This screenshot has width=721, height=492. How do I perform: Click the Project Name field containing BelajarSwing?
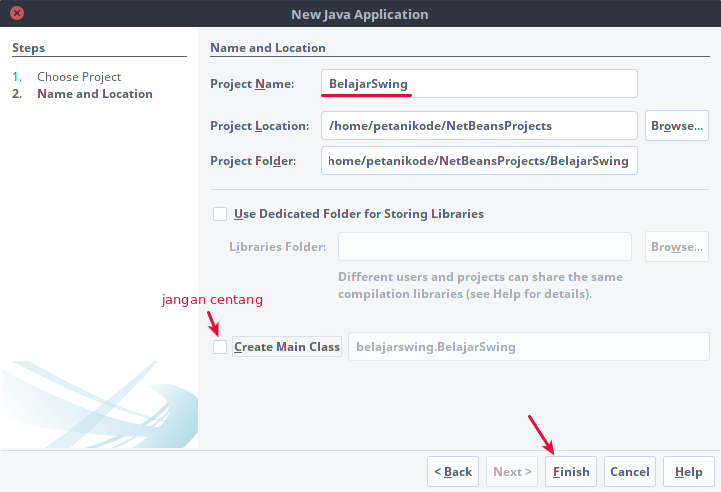tap(479, 84)
